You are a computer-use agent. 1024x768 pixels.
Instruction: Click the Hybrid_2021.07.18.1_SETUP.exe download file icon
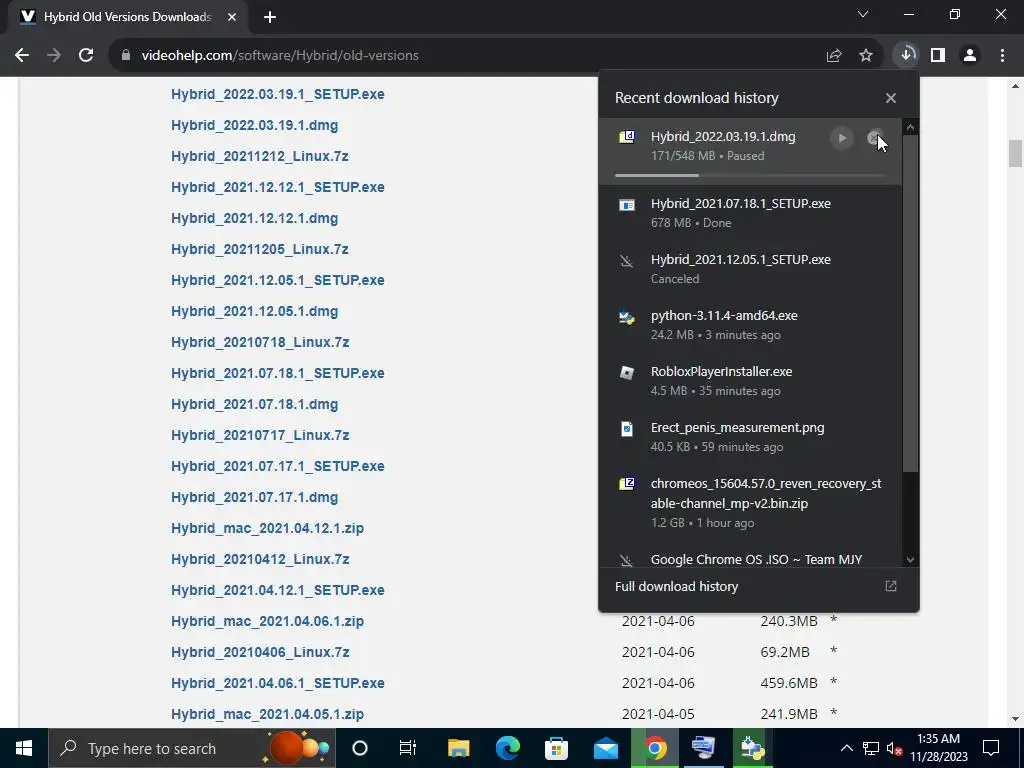pos(626,205)
